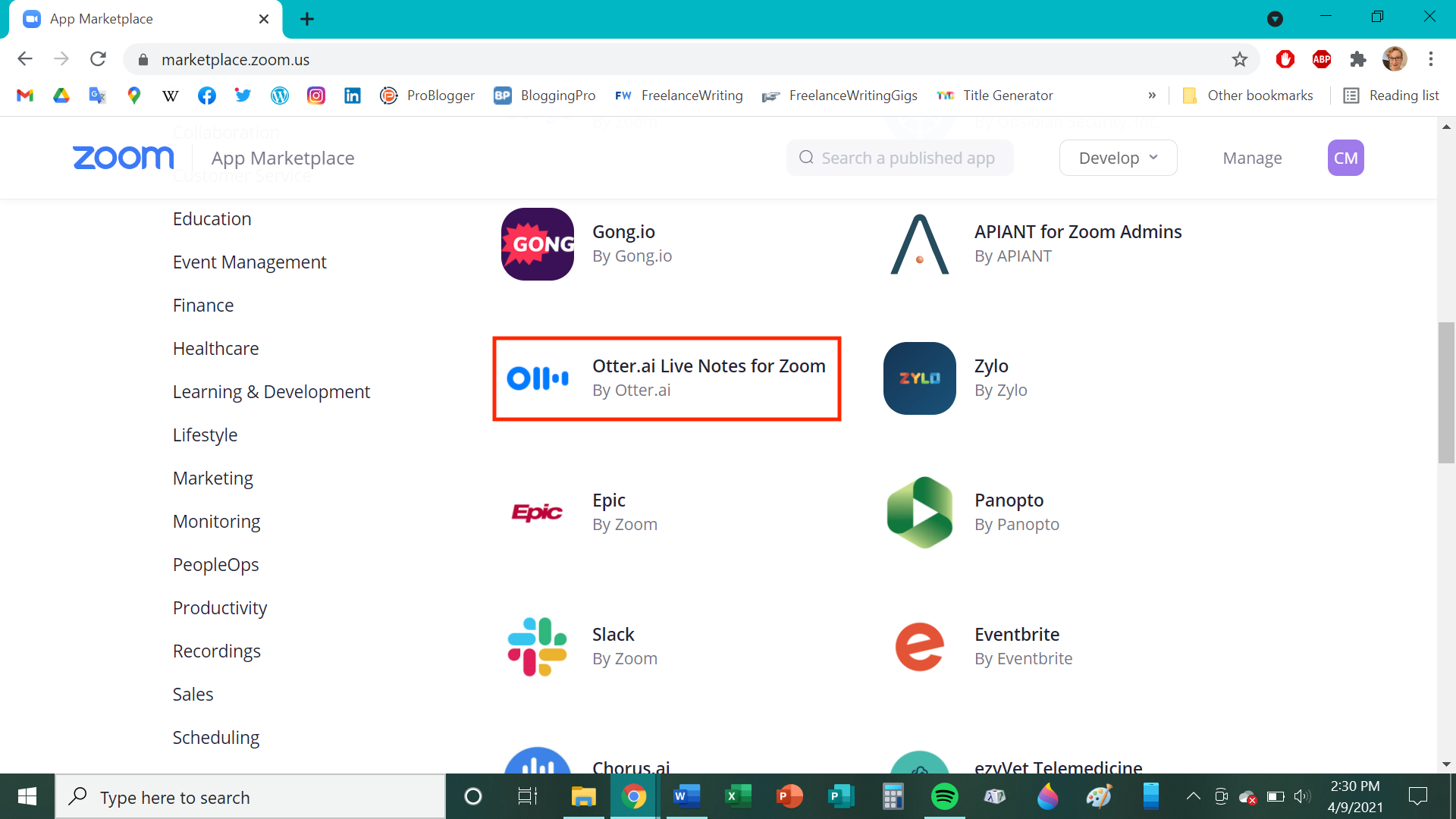Open the Google Maps bookmark icon
This screenshot has width=1456, height=819.
click(134, 96)
